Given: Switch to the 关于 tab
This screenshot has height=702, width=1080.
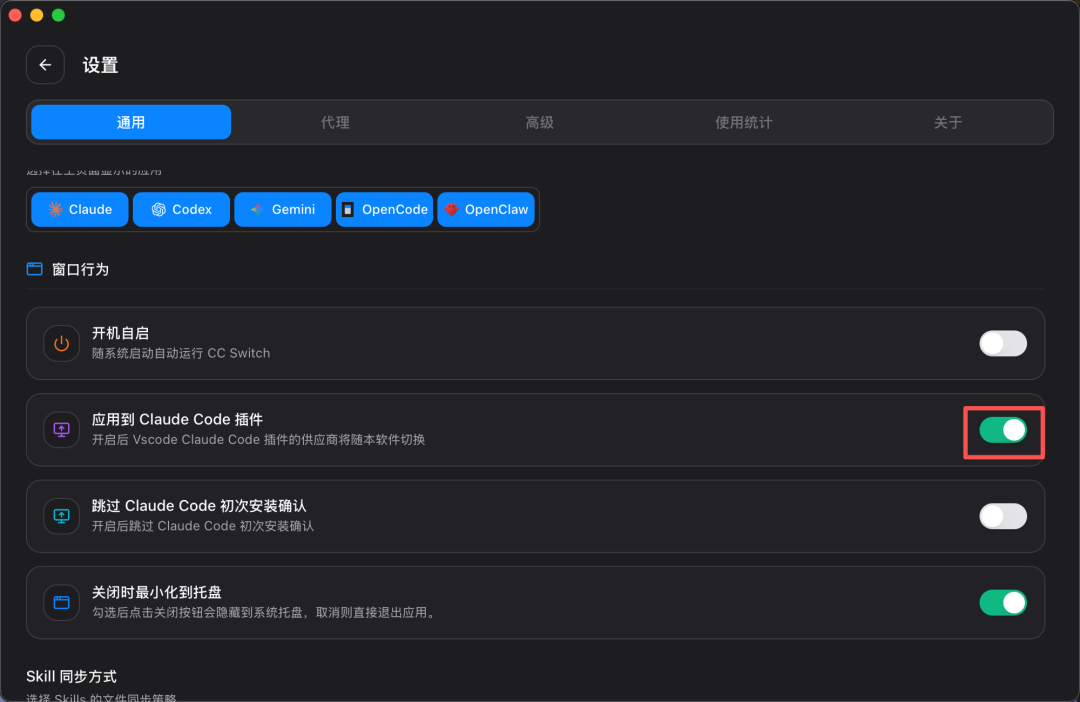Looking at the screenshot, I should click(x=948, y=122).
